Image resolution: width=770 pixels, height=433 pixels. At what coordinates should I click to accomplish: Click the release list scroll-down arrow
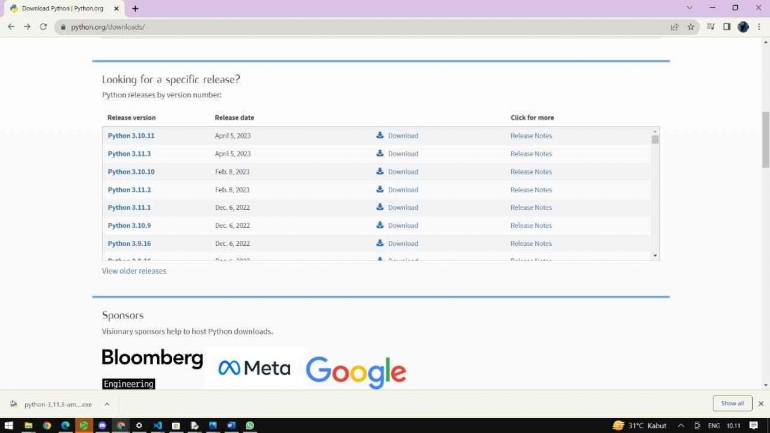(655, 256)
